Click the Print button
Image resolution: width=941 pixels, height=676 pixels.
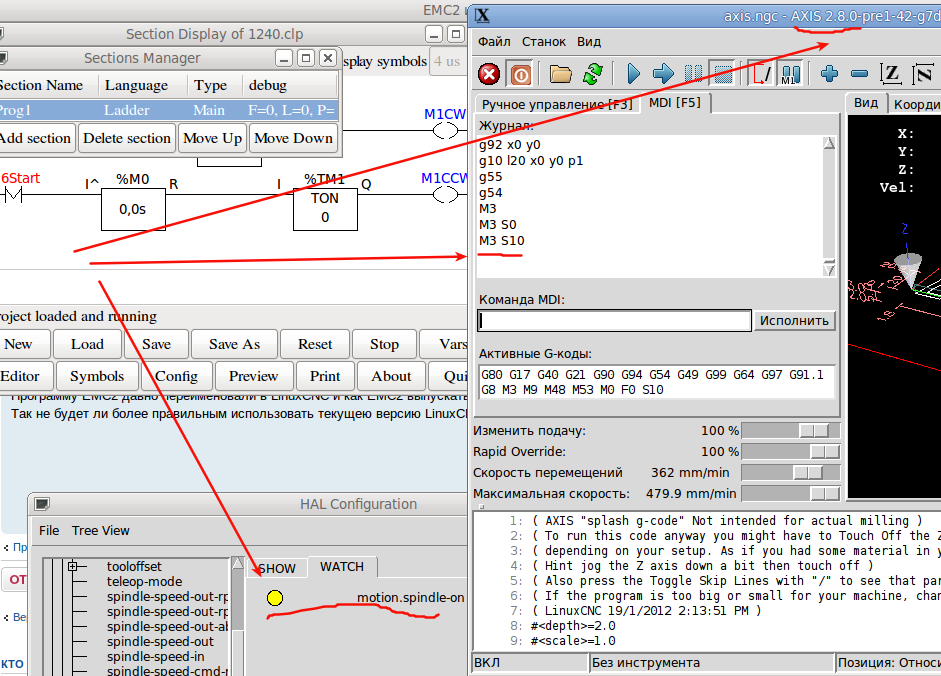pos(325,376)
